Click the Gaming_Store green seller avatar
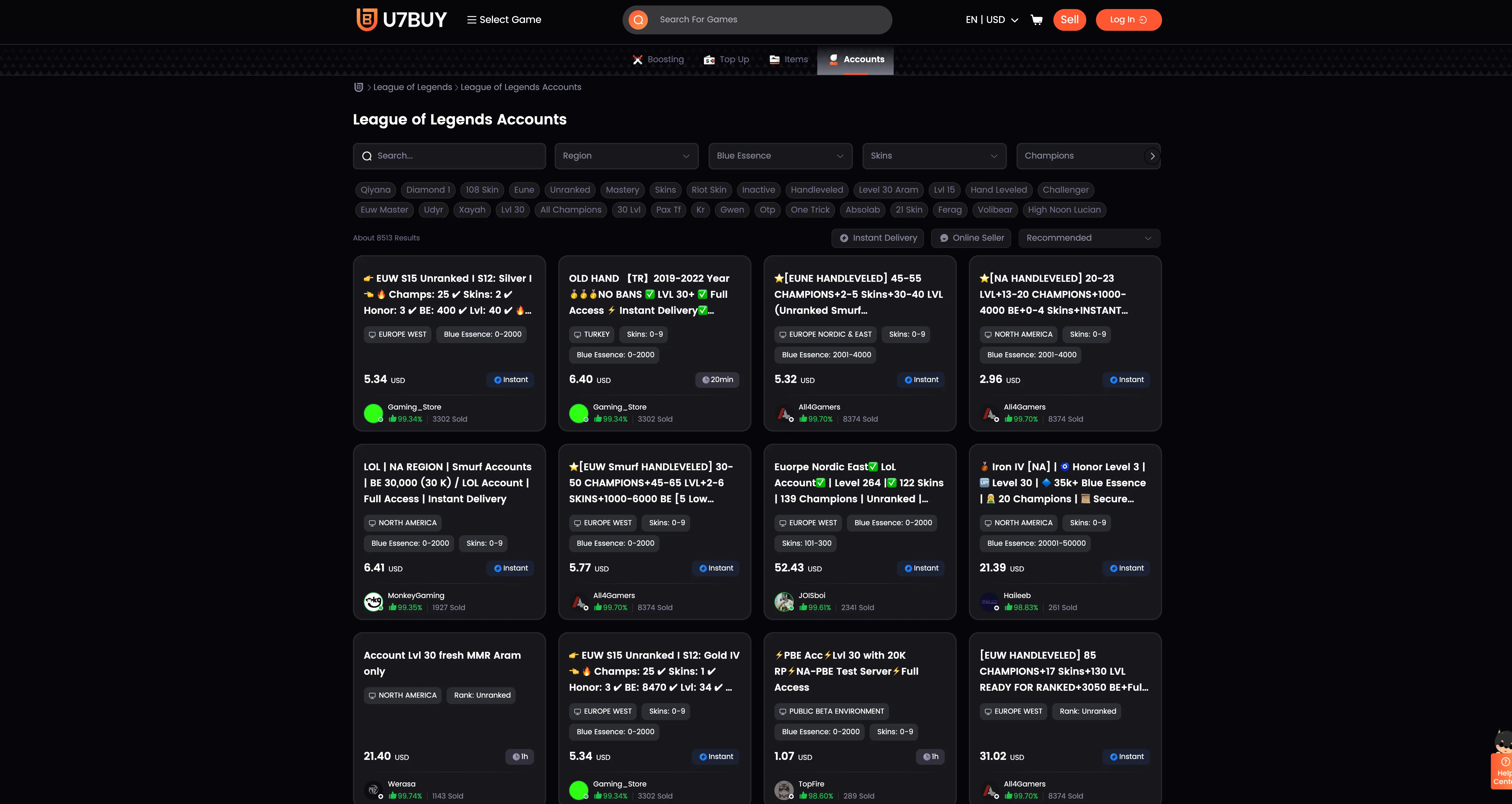Image resolution: width=1512 pixels, height=804 pixels. (373, 413)
